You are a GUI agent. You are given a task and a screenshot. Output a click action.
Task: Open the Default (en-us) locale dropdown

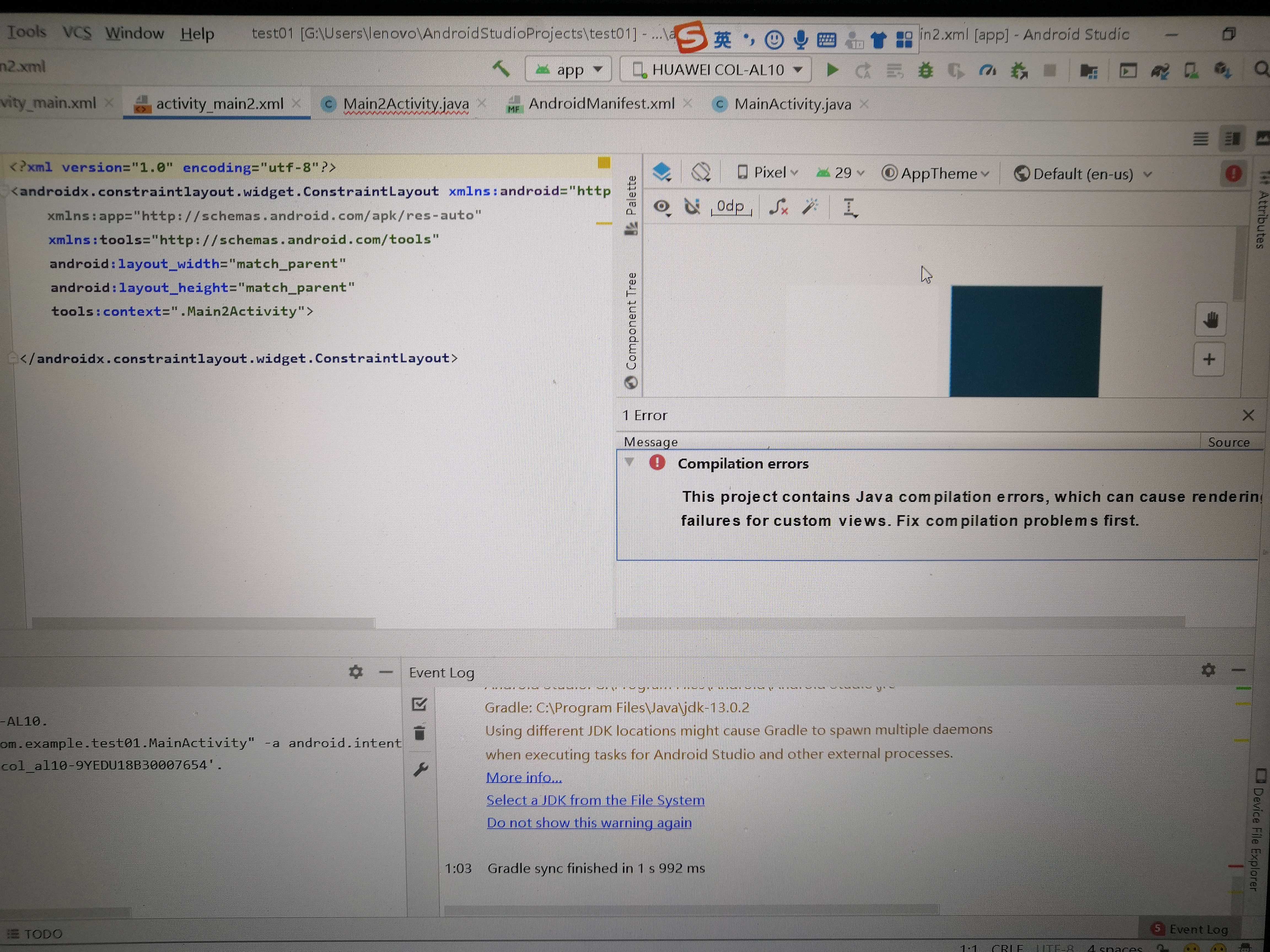point(1083,174)
